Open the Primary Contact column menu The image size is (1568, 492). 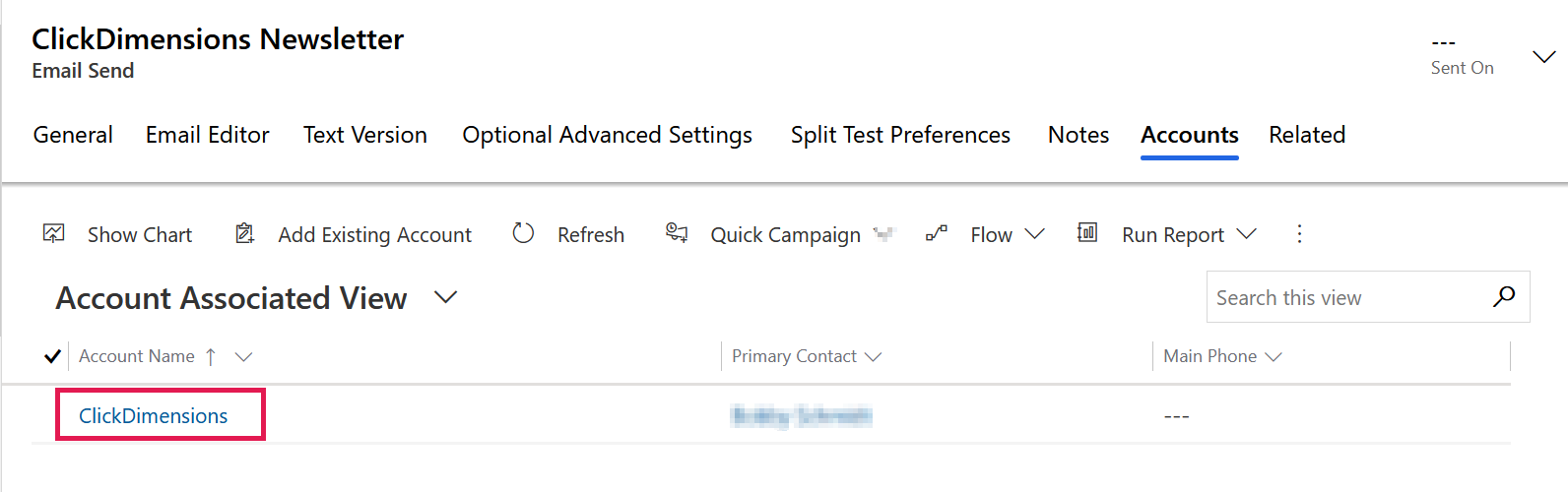(x=873, y=357)
